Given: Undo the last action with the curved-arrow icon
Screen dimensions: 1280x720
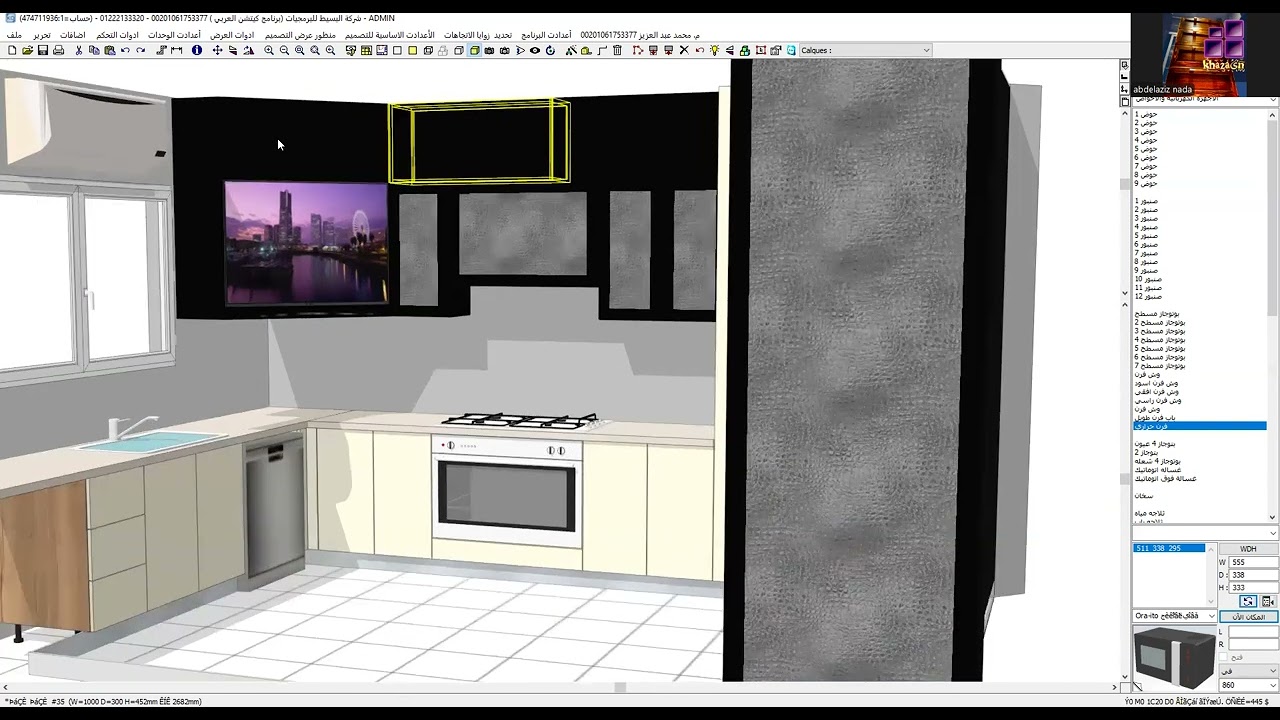Looking at the screenshot, I should (125, 50).
